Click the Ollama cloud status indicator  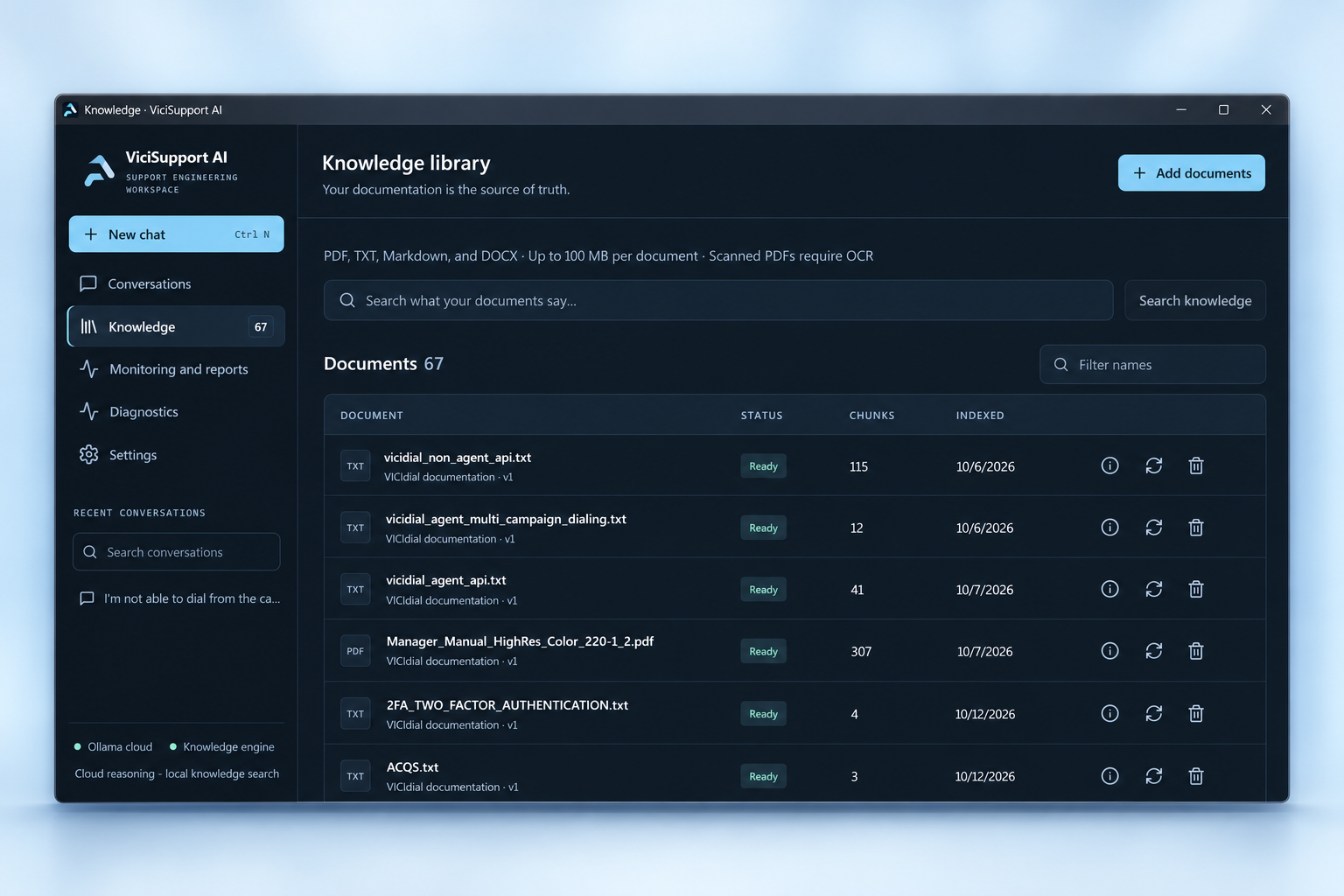point(114,746)
